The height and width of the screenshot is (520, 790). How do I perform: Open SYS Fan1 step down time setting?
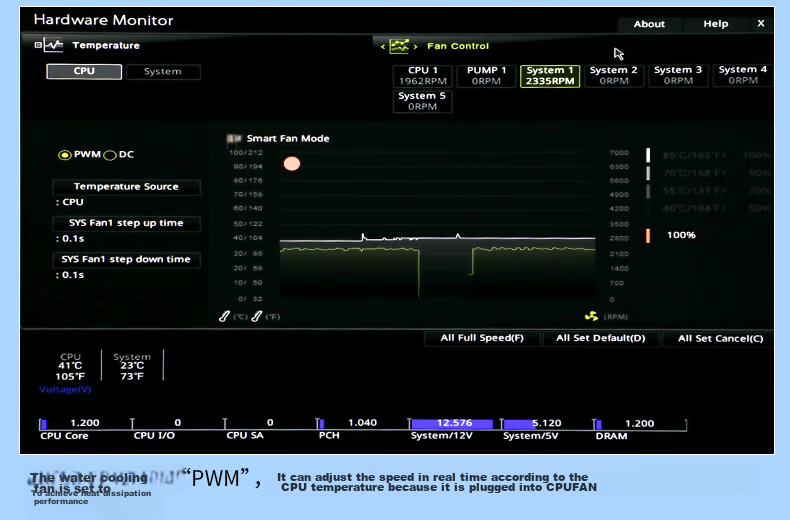pyautogui.click(x=126, y=259)
